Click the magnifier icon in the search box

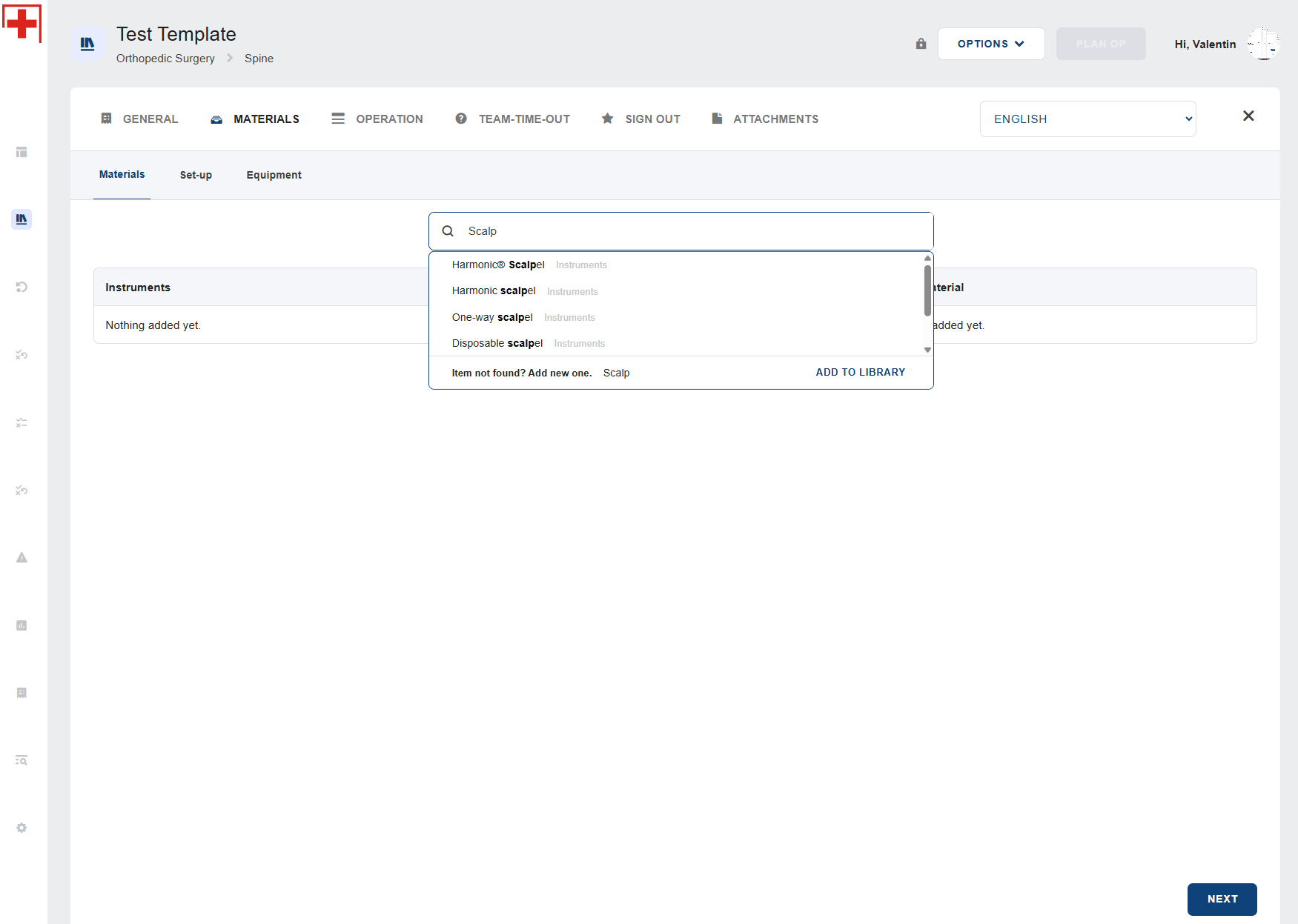point(448,231)
